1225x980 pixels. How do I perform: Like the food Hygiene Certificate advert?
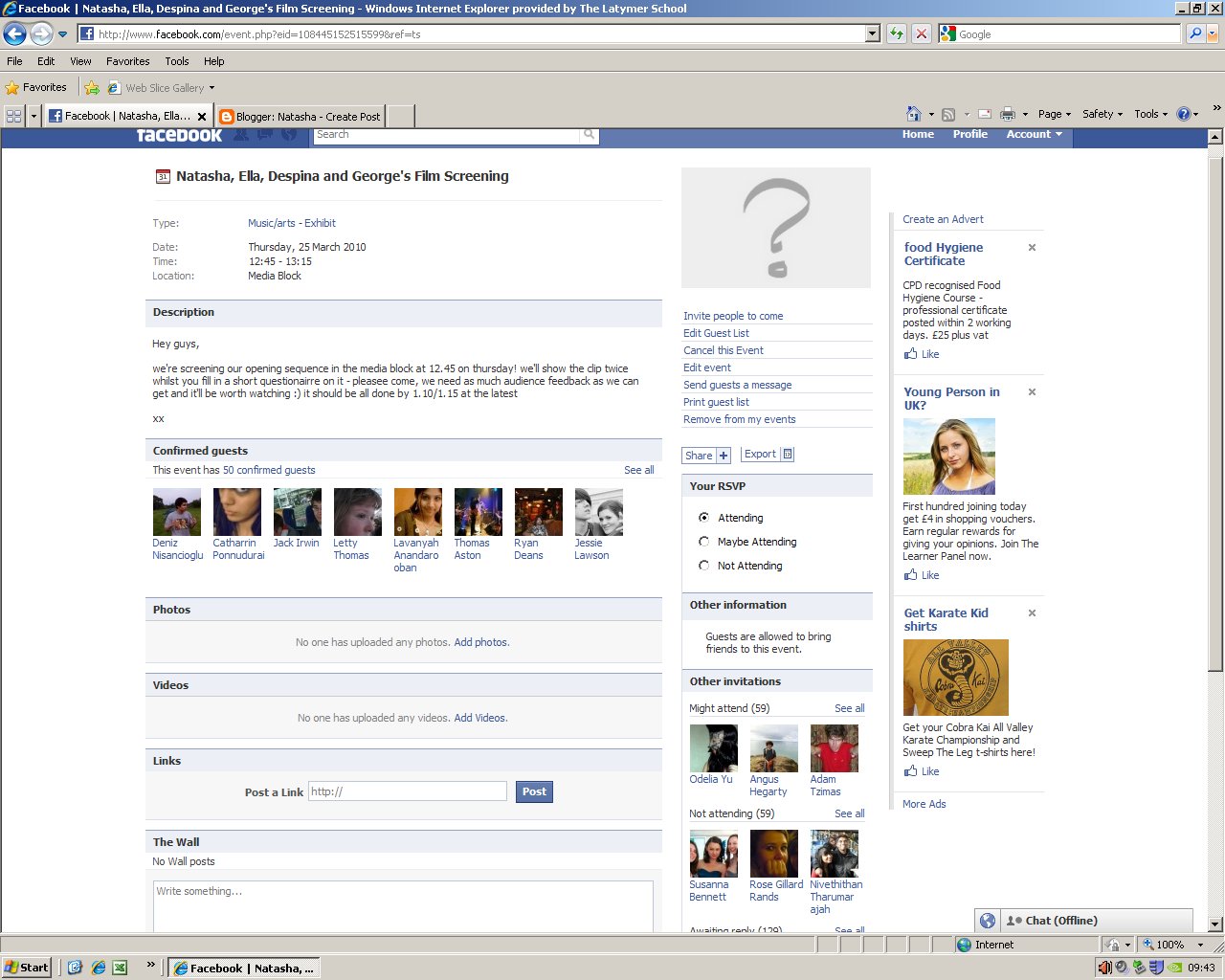click(x=922, y=354)
